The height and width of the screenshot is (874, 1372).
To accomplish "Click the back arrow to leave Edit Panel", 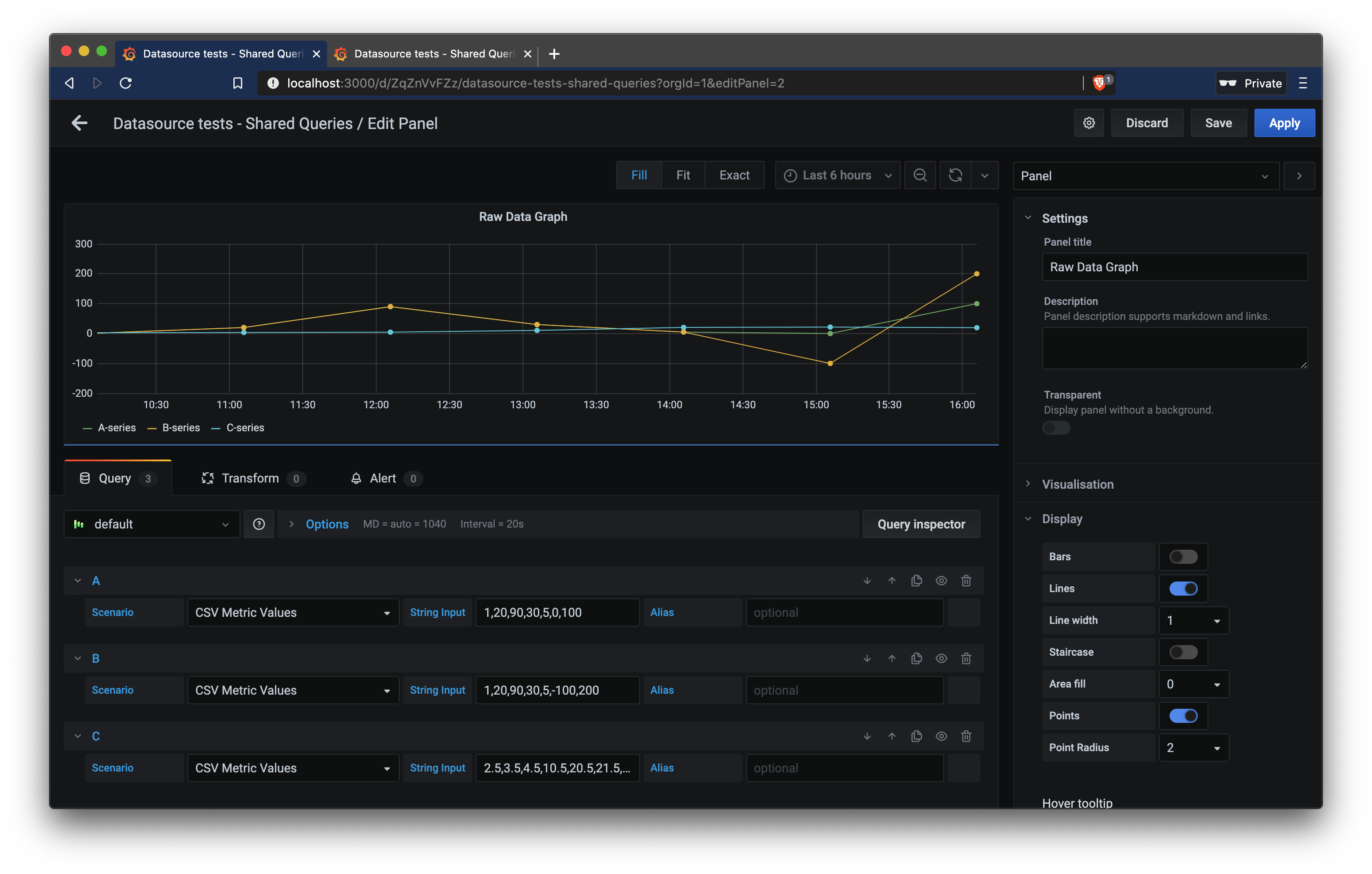I will (80, 123).
